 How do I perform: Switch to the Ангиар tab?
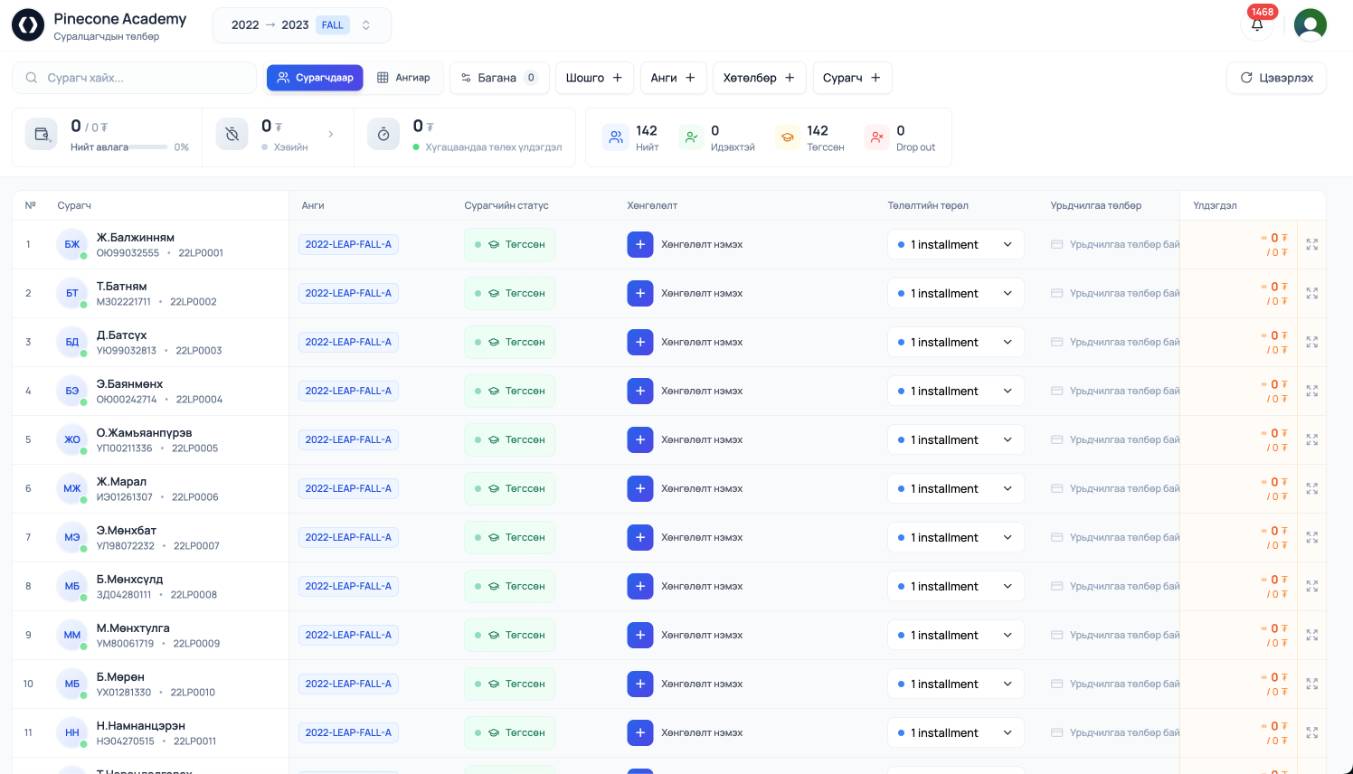tap(404, 77)
